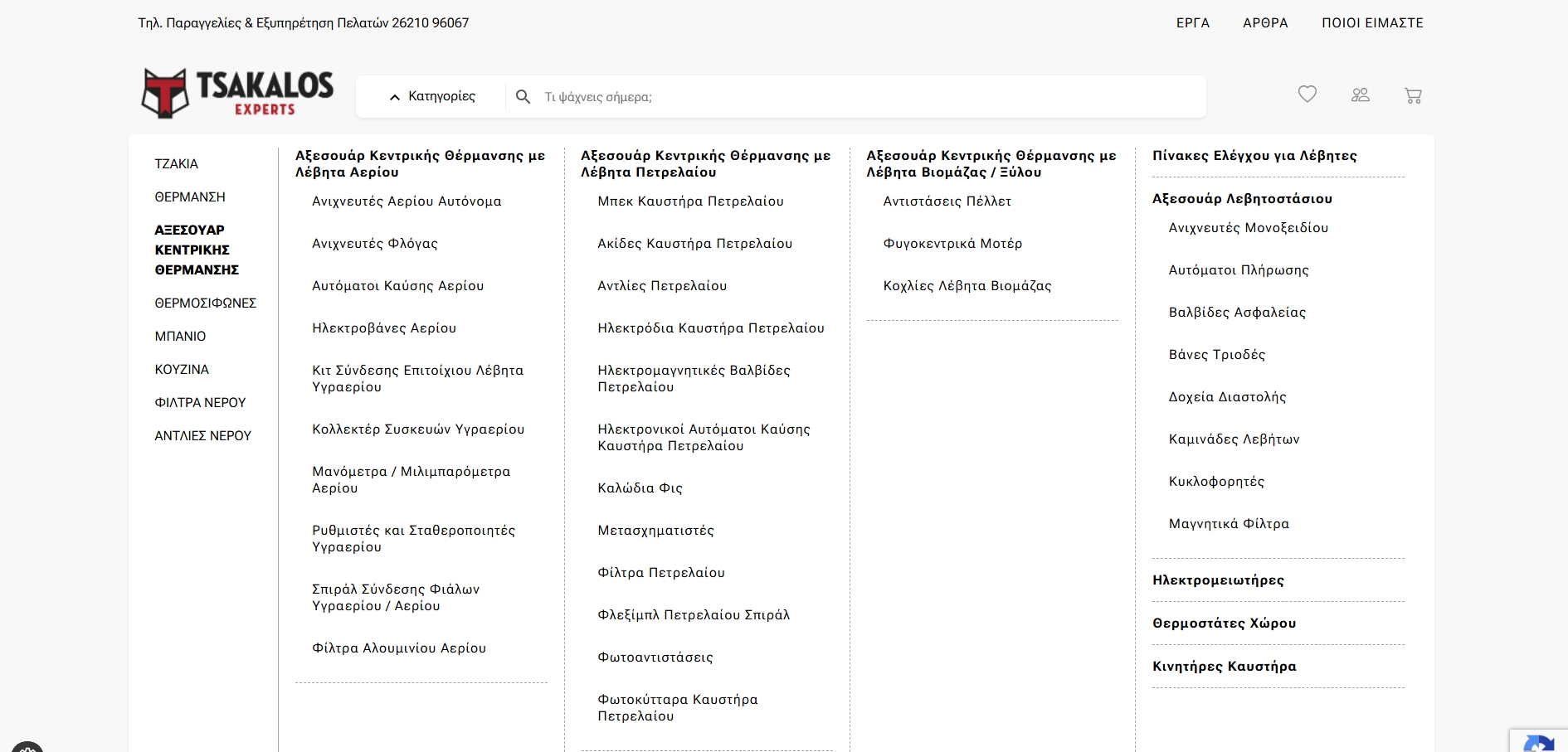Select the ΦΙΛΤΡΑ ΝΕΡΟΥ category
The width and height of the screenshot is (1568, 752).
[200, 403]
